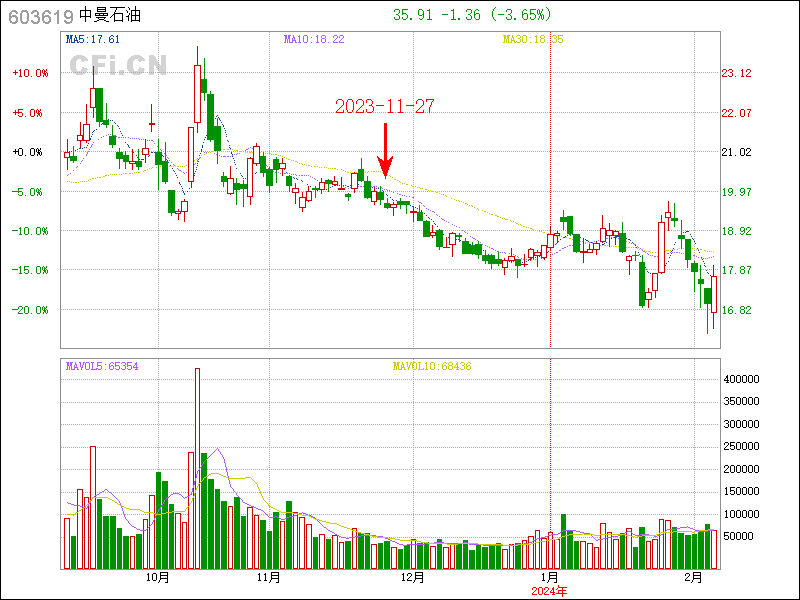Image resolution: width=800 pixels, height=600 pixels.
Task: Click the 11月 label on the time axis
Action: coord(268,577)
